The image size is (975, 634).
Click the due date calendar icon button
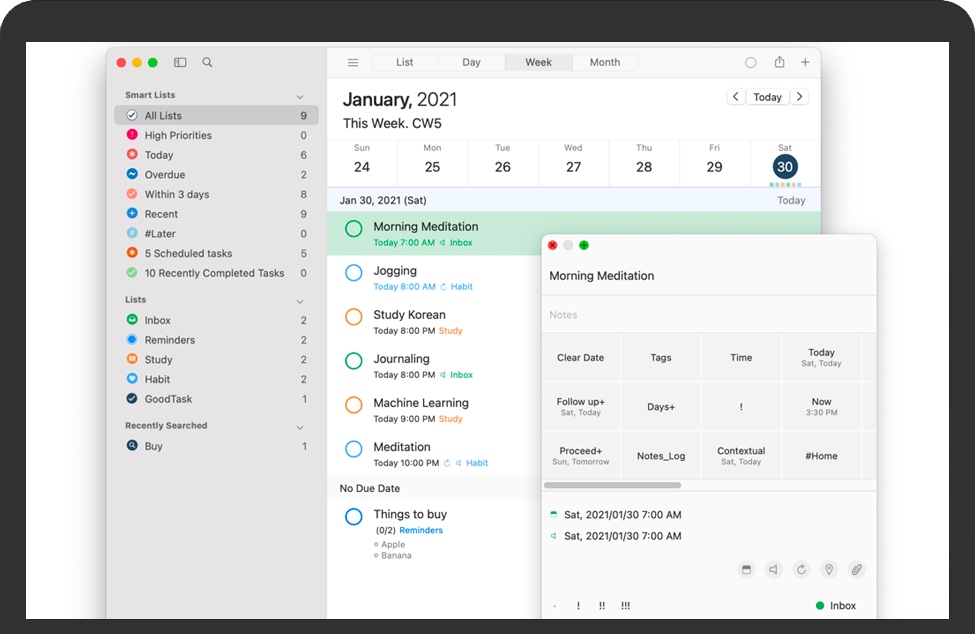(x=745, y=570)
